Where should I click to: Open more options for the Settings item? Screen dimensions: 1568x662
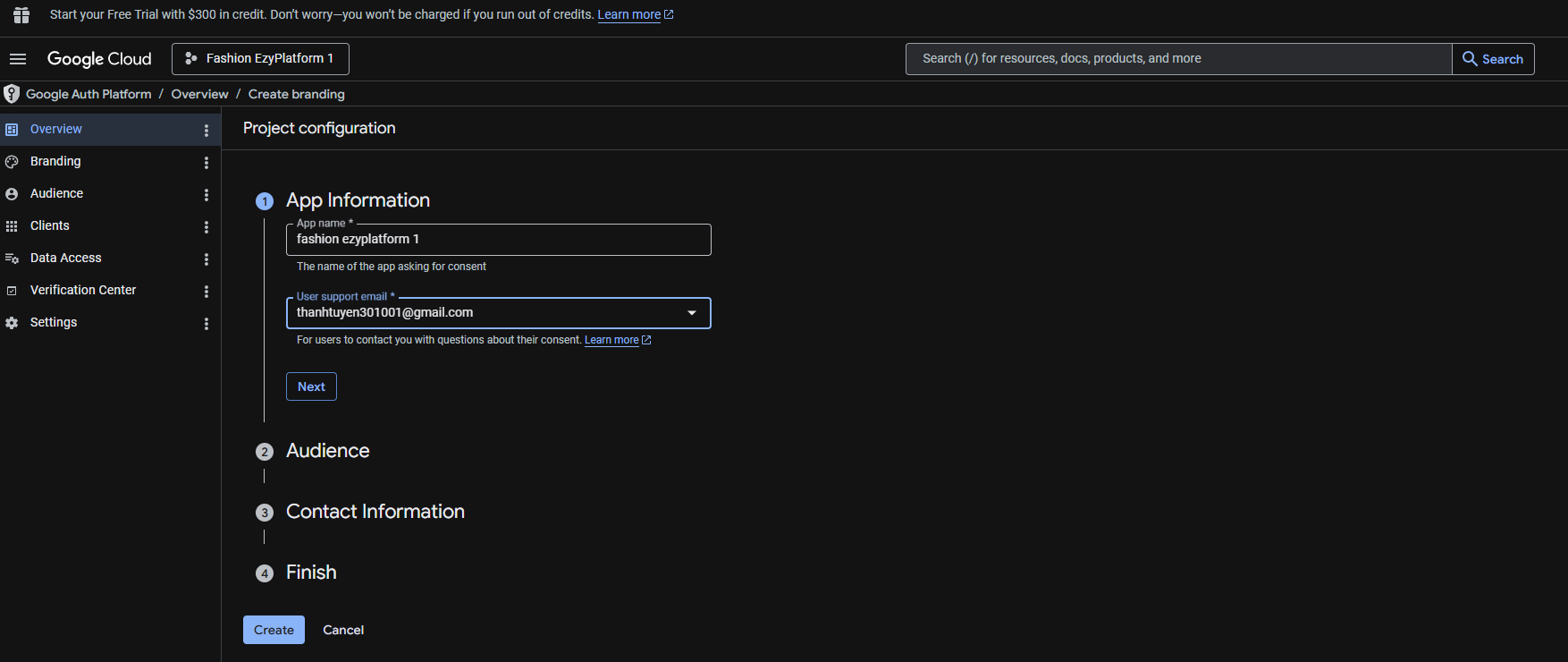coord(207,324)
